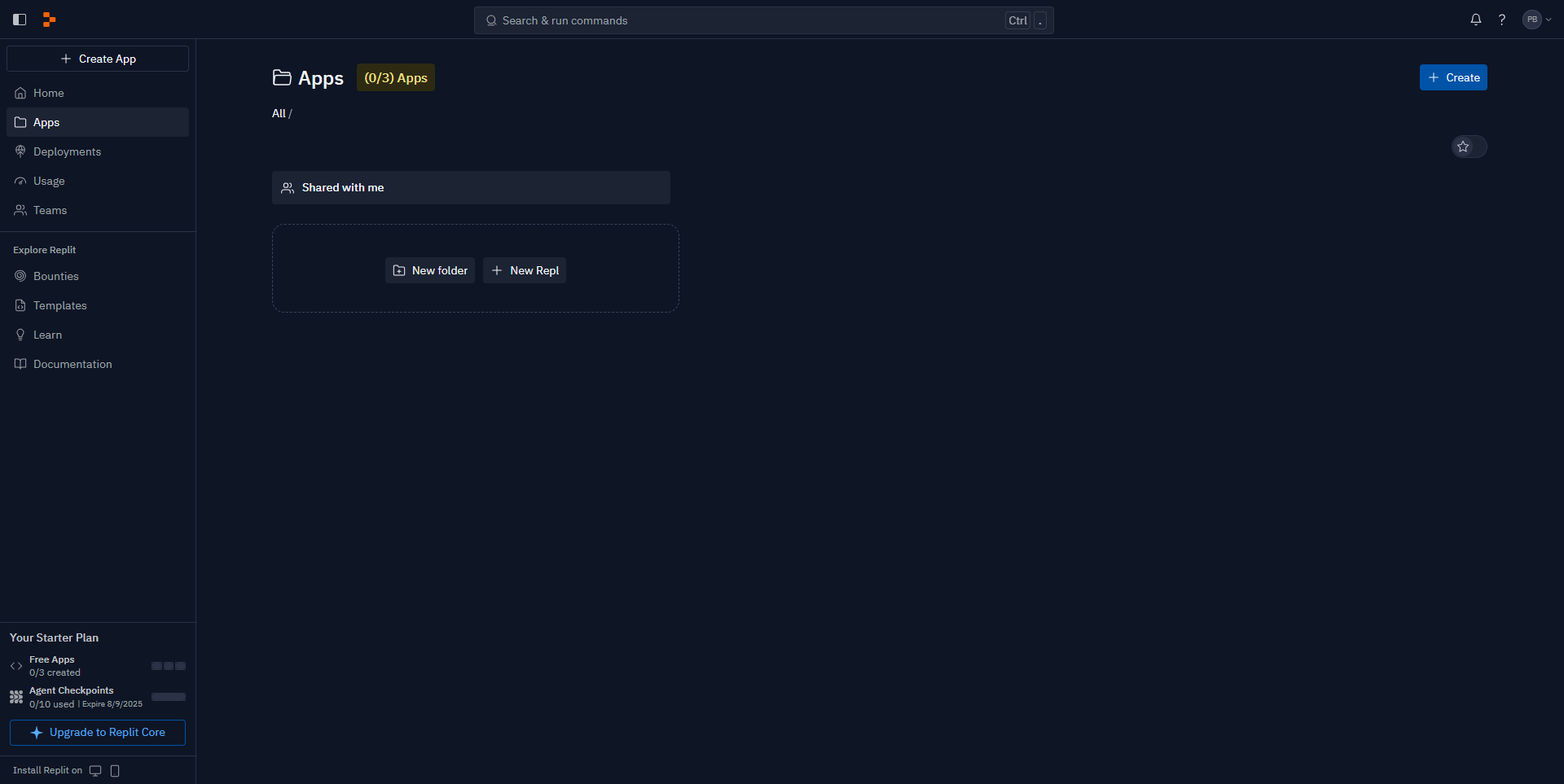Click the Apps folder icon in heading
This screenshot has width=1564, height=784.
(282, 77)
